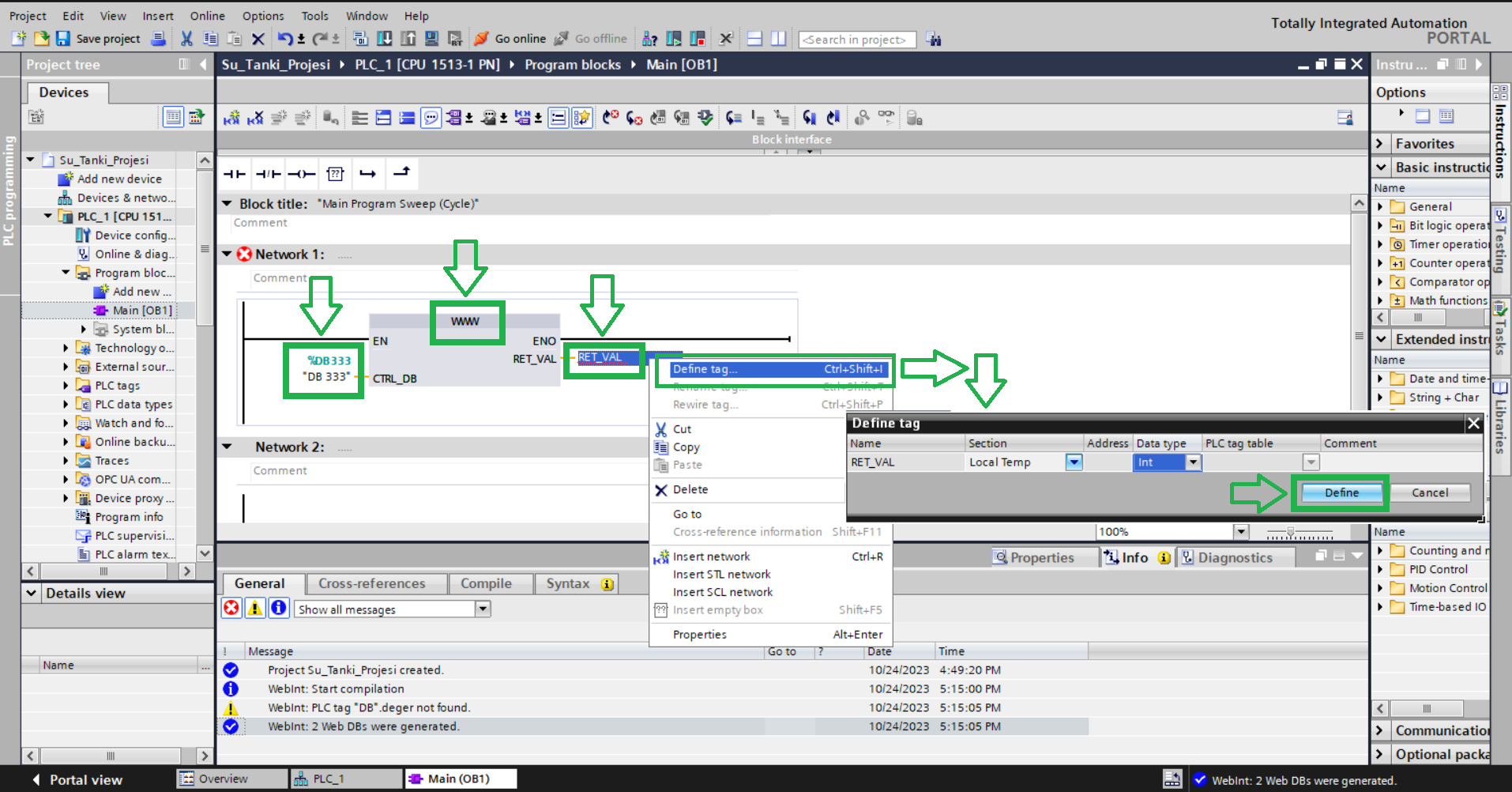Click the Cut scissors icon in toolbar
This screenshot has width=1512, height=792.
186,39
